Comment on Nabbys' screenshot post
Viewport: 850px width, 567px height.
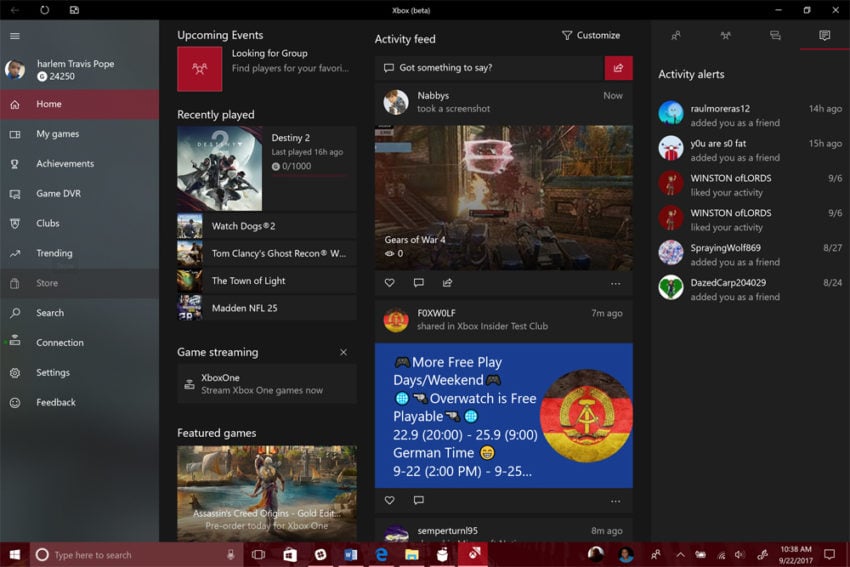(x=418, y=283)
